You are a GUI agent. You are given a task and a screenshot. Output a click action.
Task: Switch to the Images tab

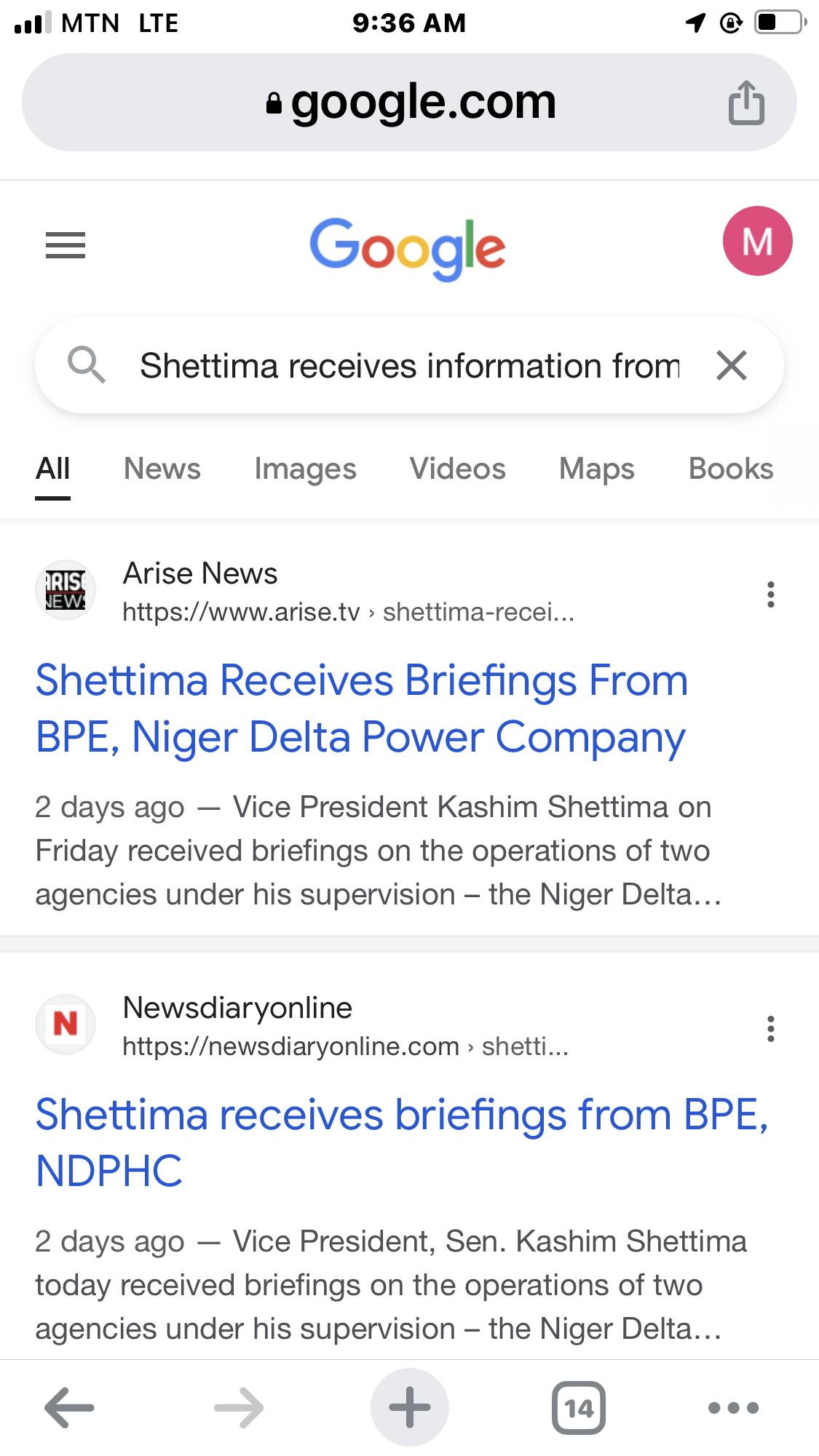305,469
